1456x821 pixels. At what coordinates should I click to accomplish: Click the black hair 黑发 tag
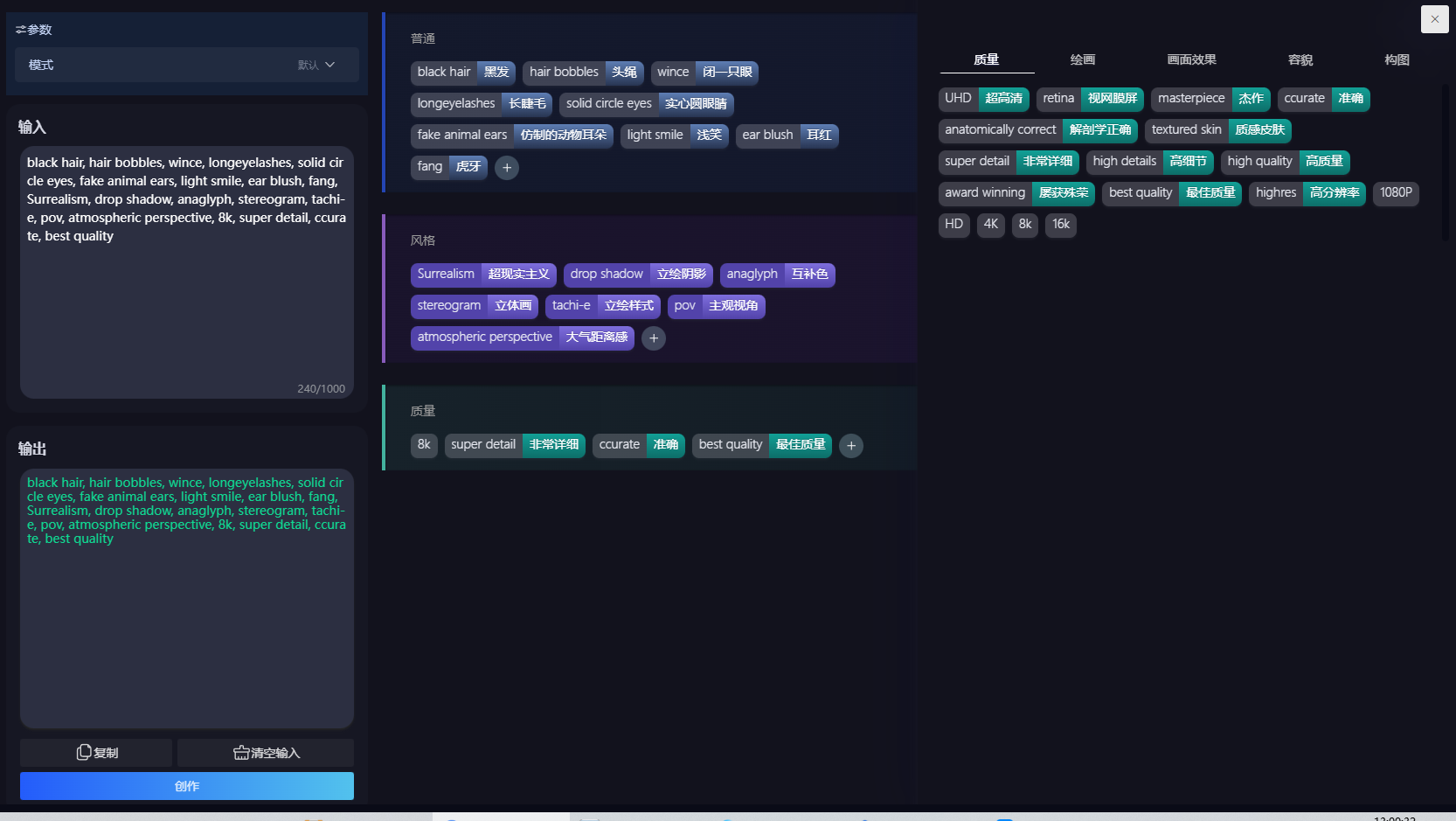462,73
